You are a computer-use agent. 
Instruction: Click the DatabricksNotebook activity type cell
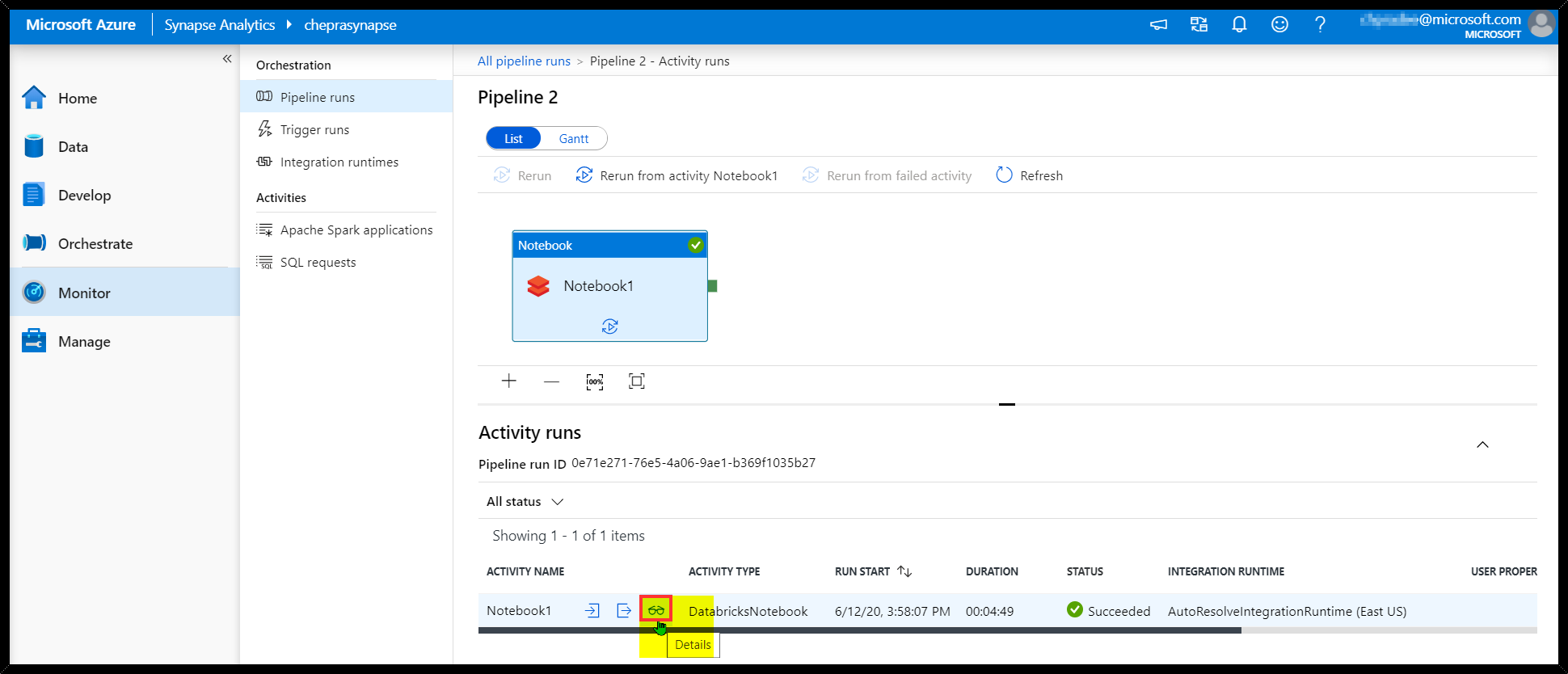(748, 611)
